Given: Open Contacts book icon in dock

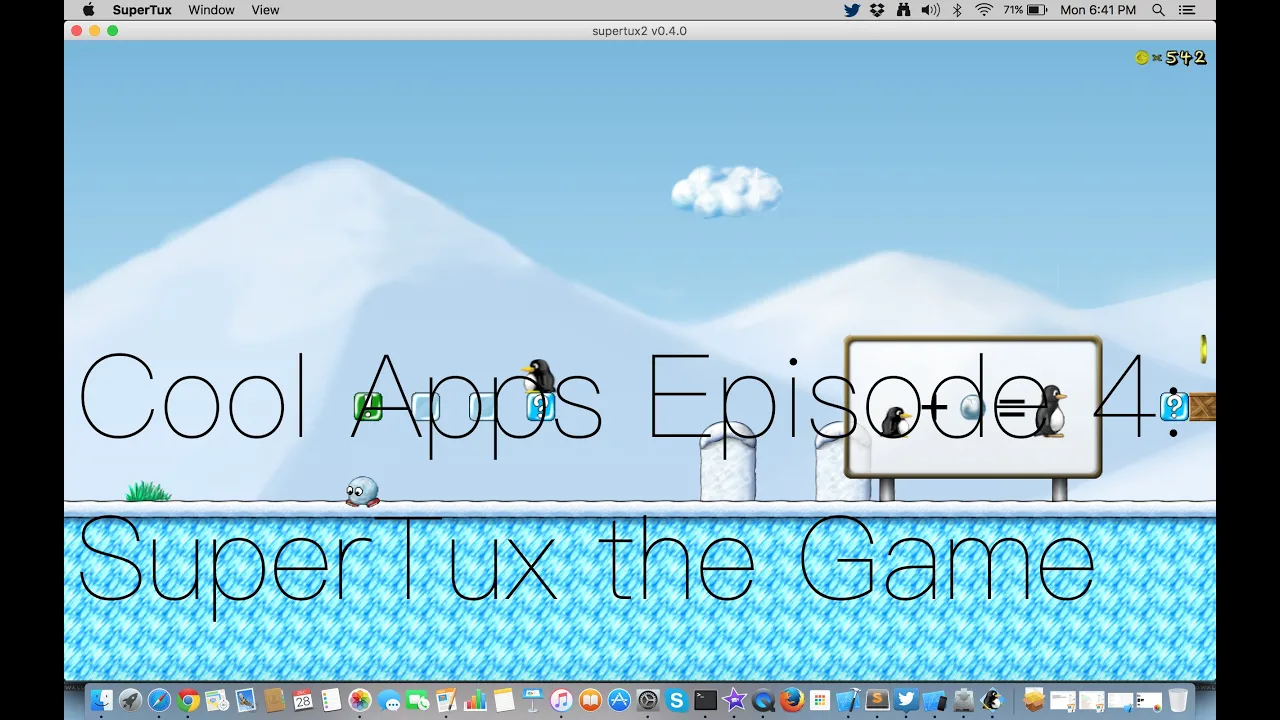Looking at the screenshot, I should point(274,700).
